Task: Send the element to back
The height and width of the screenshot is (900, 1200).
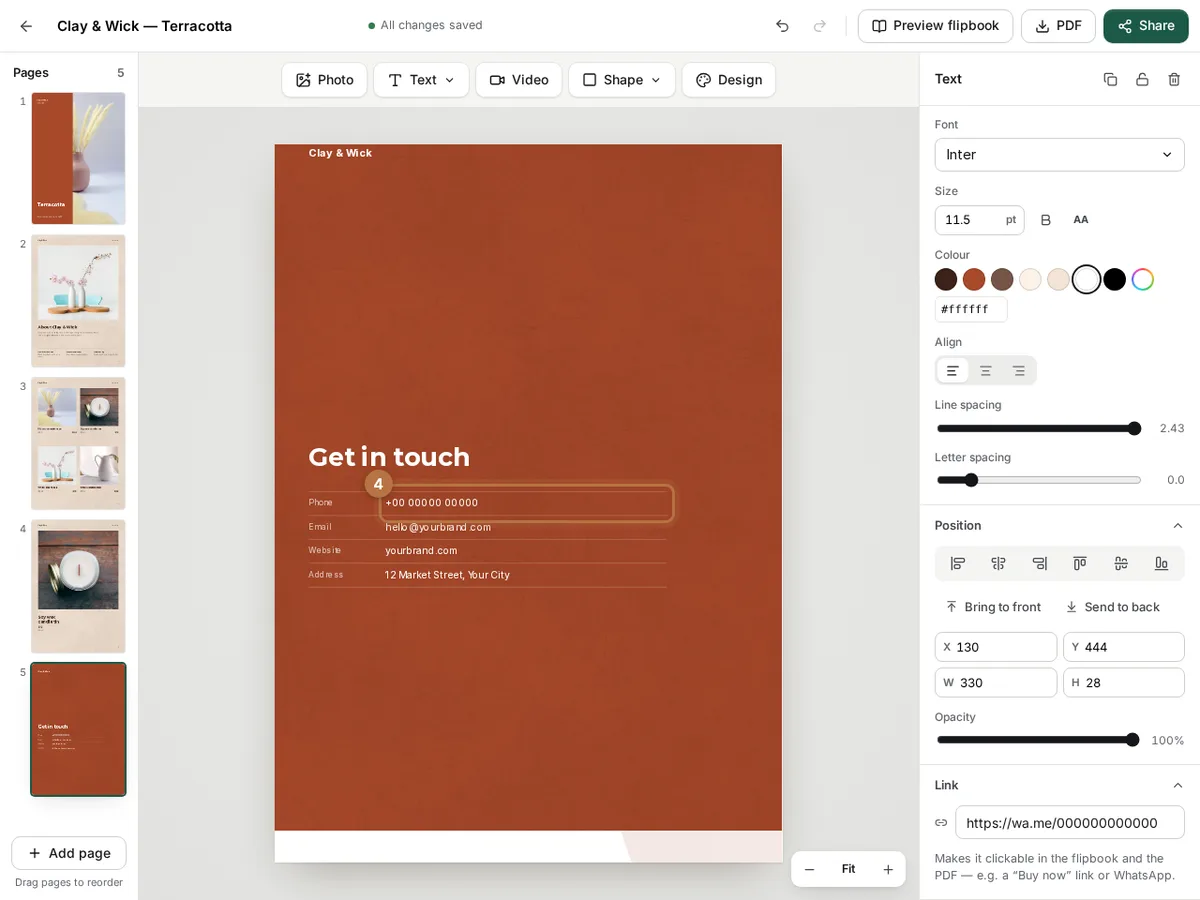Action: point(1112,607)
